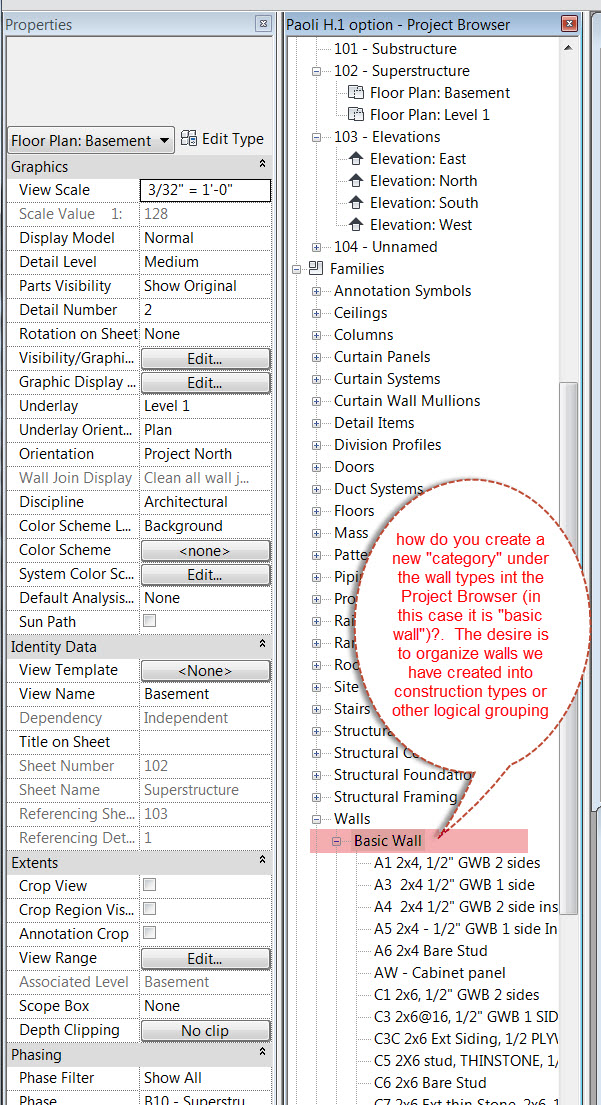This screenshot has height=1105, width=601.
Task: Collapse the Graphics section
Action: tap(262, 164)
